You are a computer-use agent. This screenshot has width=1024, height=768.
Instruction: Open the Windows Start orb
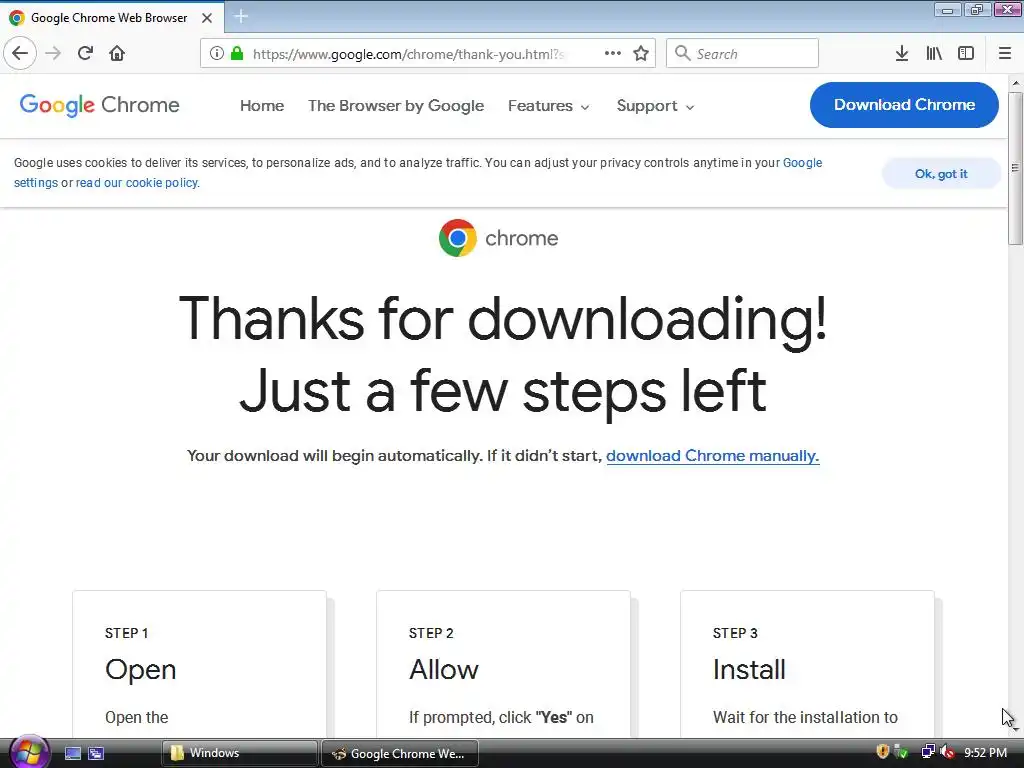[x=29, y=752]
